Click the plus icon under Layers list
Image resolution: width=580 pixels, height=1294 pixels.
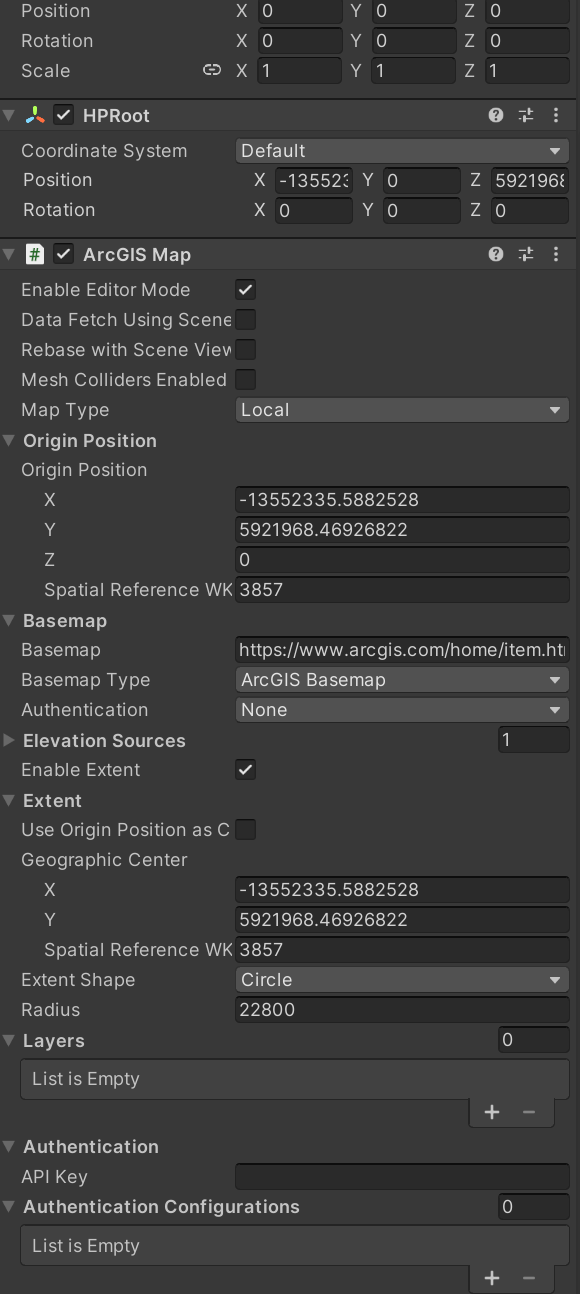tap(492, 1111)
